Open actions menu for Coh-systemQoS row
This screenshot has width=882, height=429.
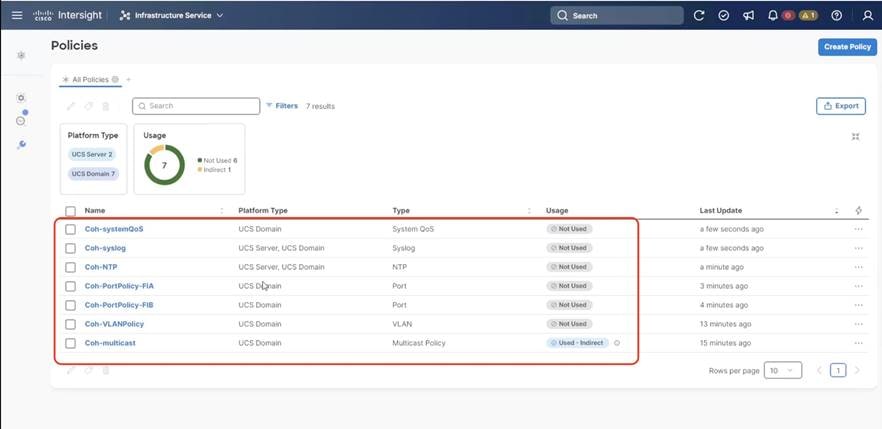coord(858,229)
